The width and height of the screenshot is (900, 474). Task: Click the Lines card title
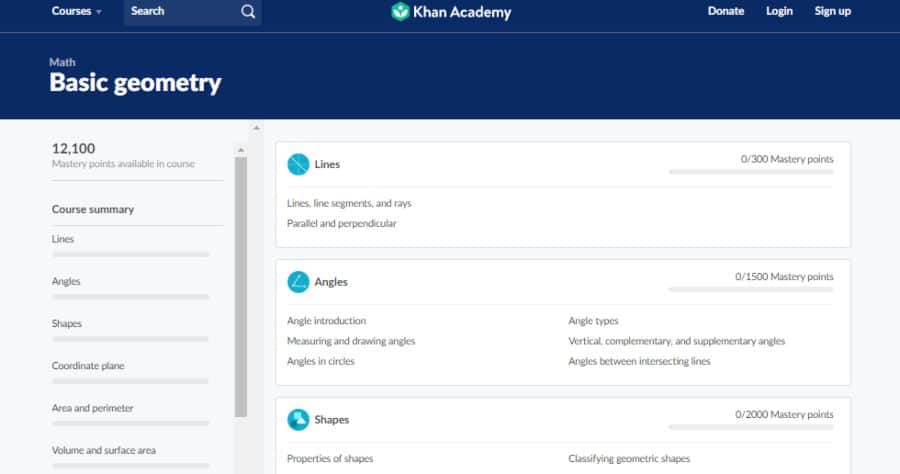pyautogui.click(x=327, y=164)
